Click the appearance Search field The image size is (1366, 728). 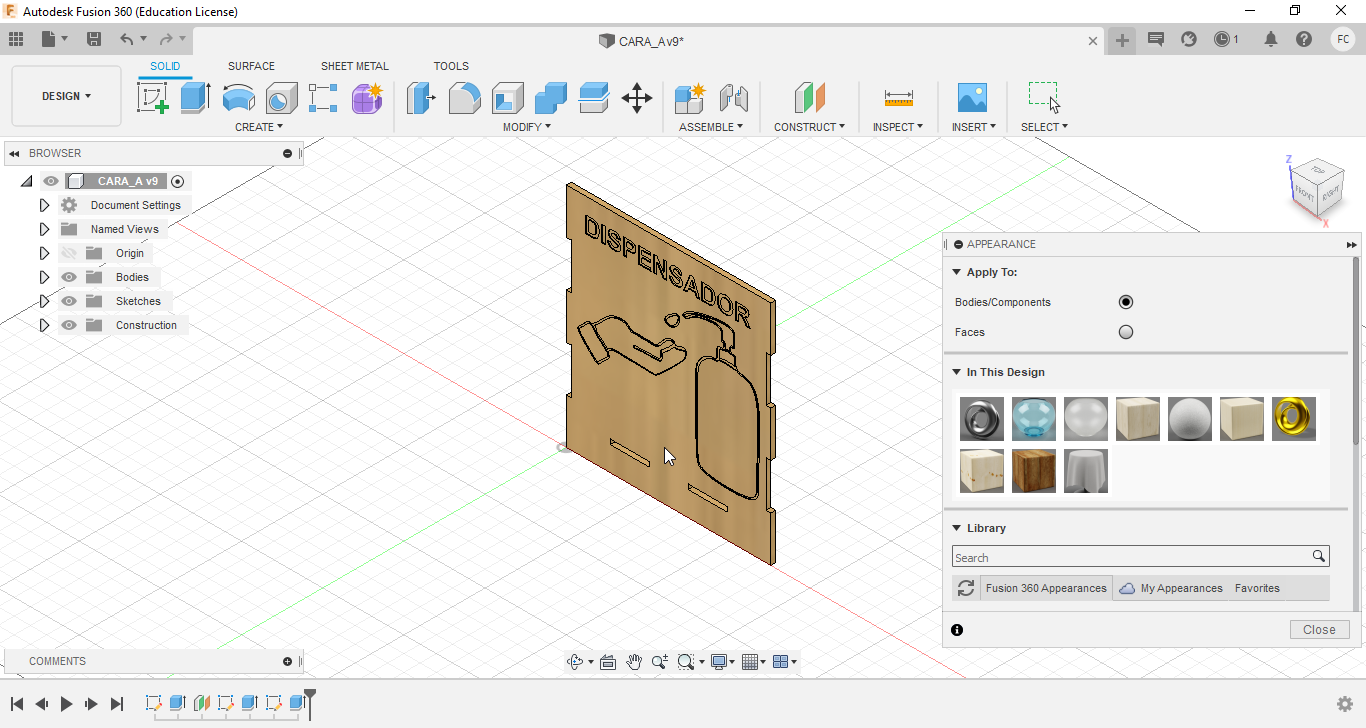point(1140,557)
